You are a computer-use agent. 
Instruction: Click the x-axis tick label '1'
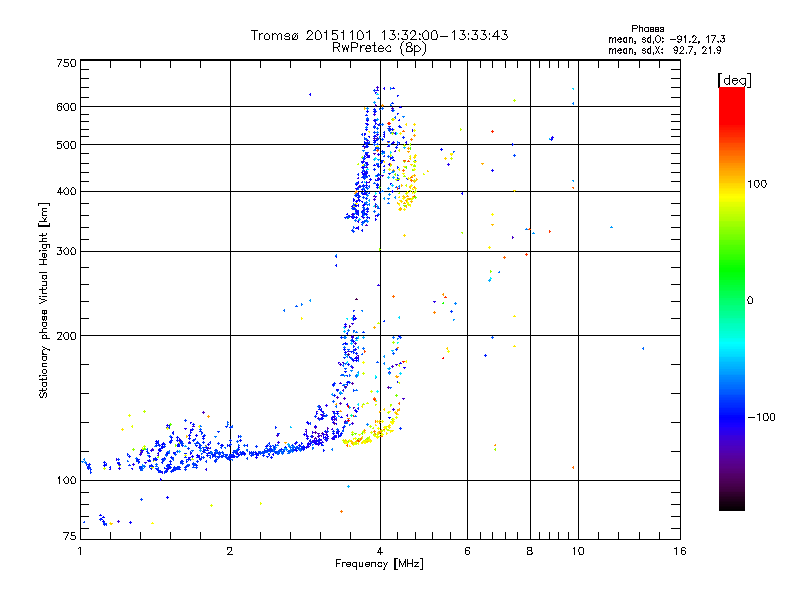[x=80, y=551]
